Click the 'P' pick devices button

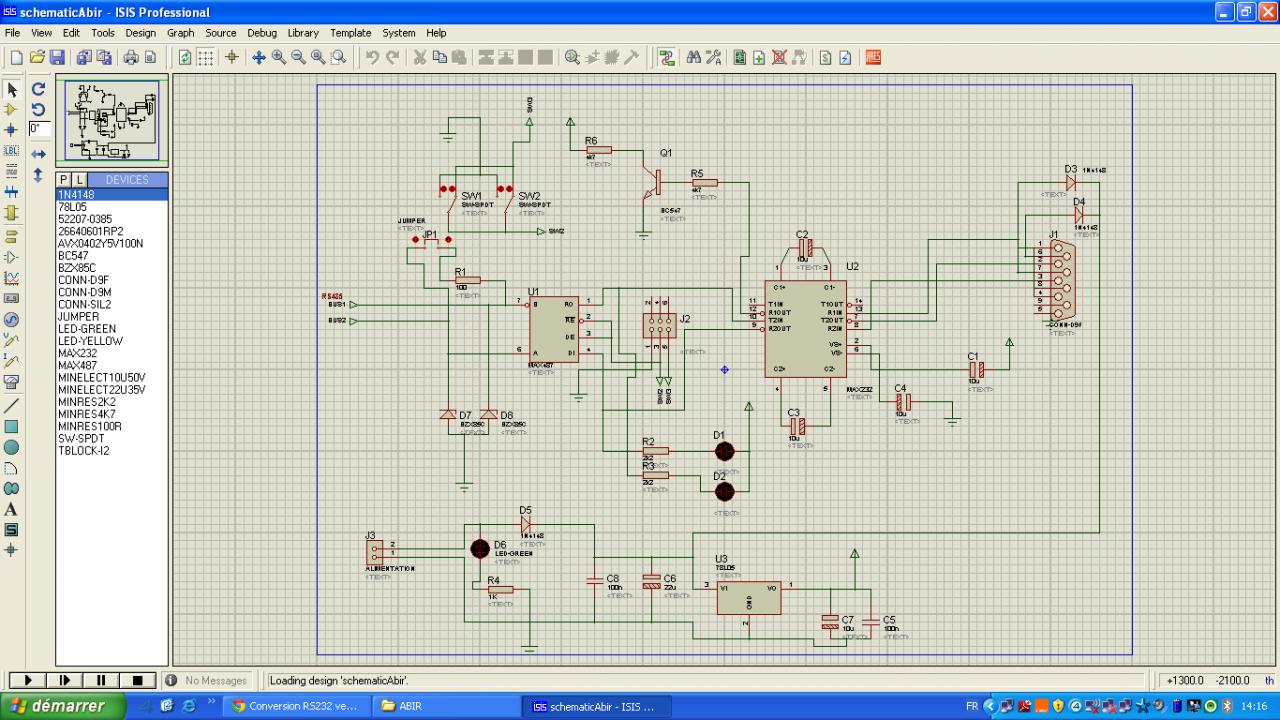64,180
